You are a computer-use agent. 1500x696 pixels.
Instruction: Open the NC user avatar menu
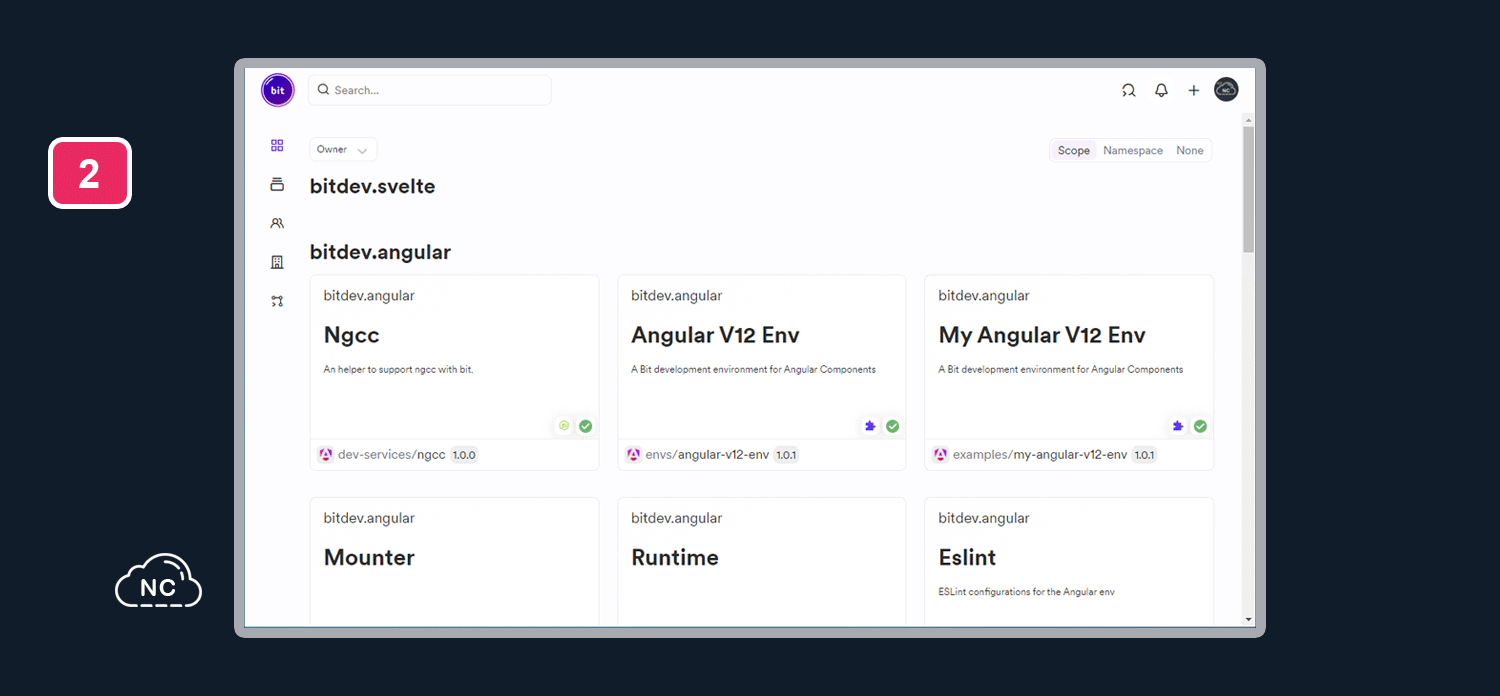(1226, 90)
